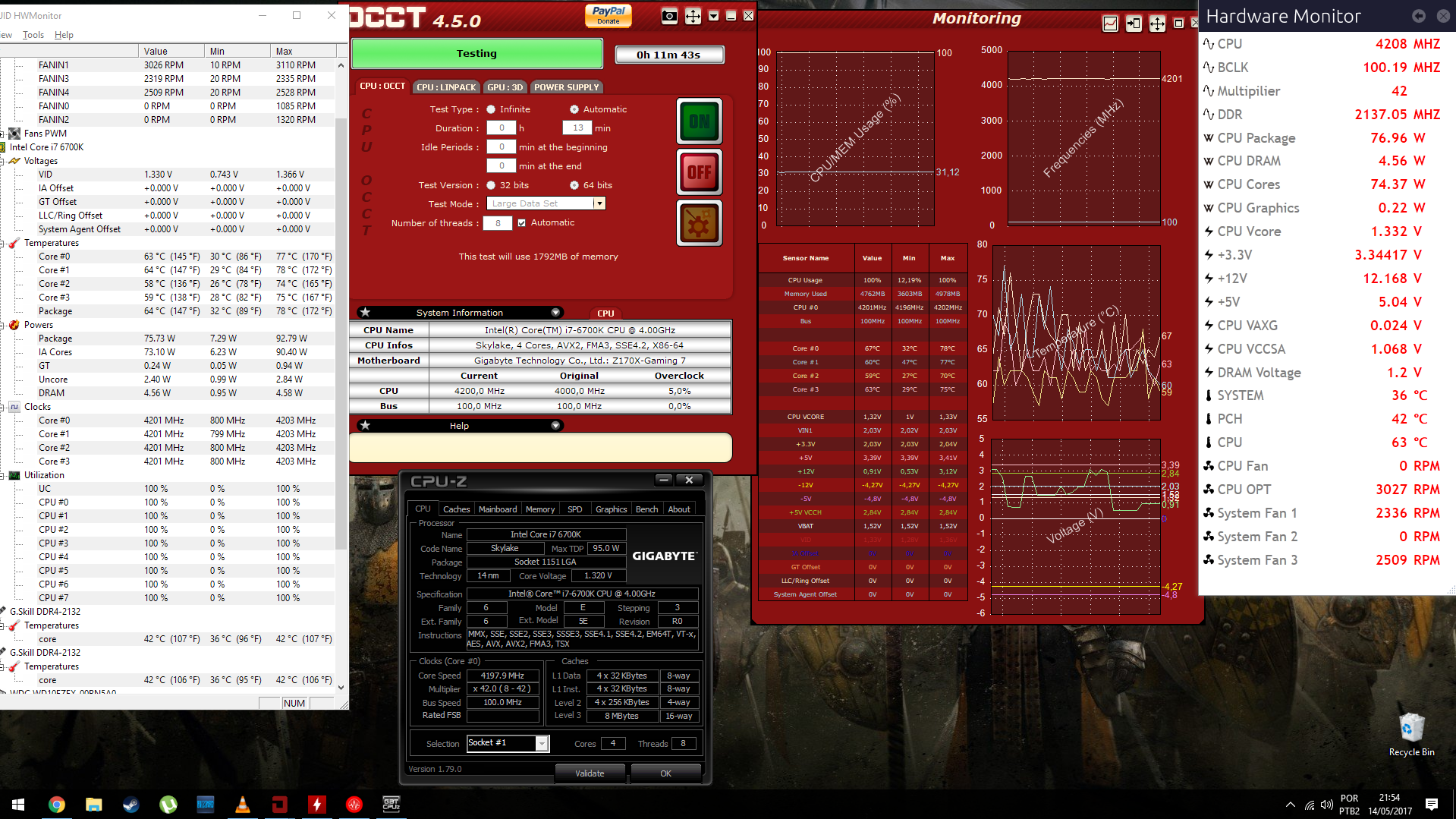The image size is (1456, 819).
Task: Take a screenshot with OCCT camera icon
Action: click(x=669, y=16)
